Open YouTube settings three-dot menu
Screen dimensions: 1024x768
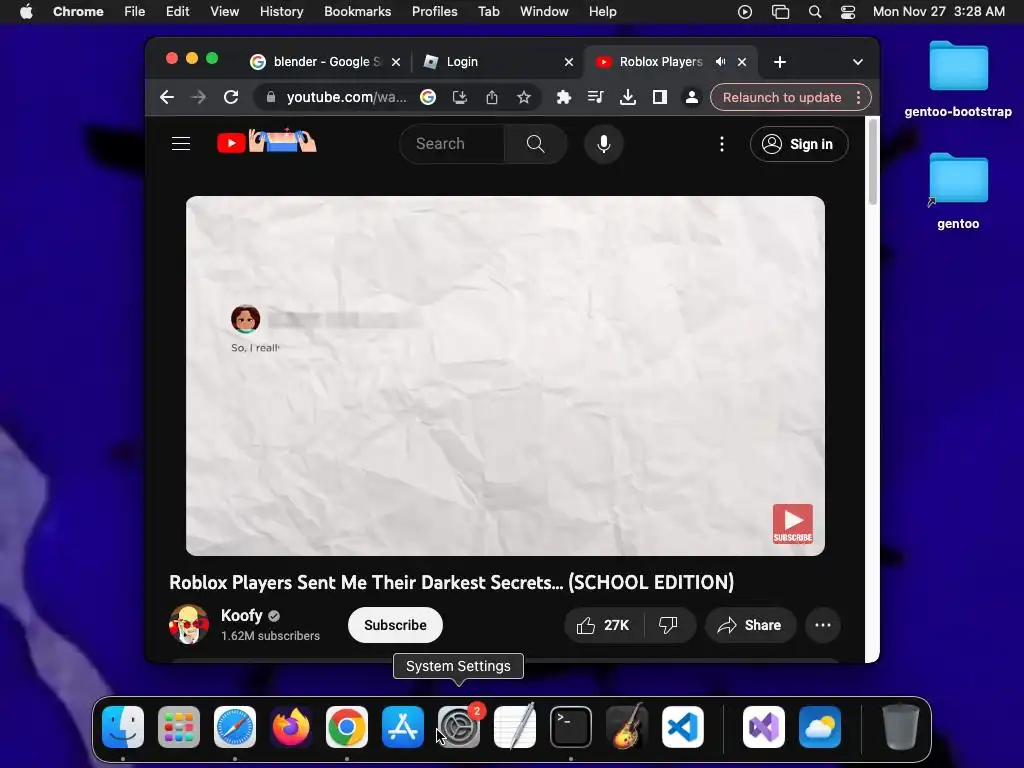tap(722, 144)
